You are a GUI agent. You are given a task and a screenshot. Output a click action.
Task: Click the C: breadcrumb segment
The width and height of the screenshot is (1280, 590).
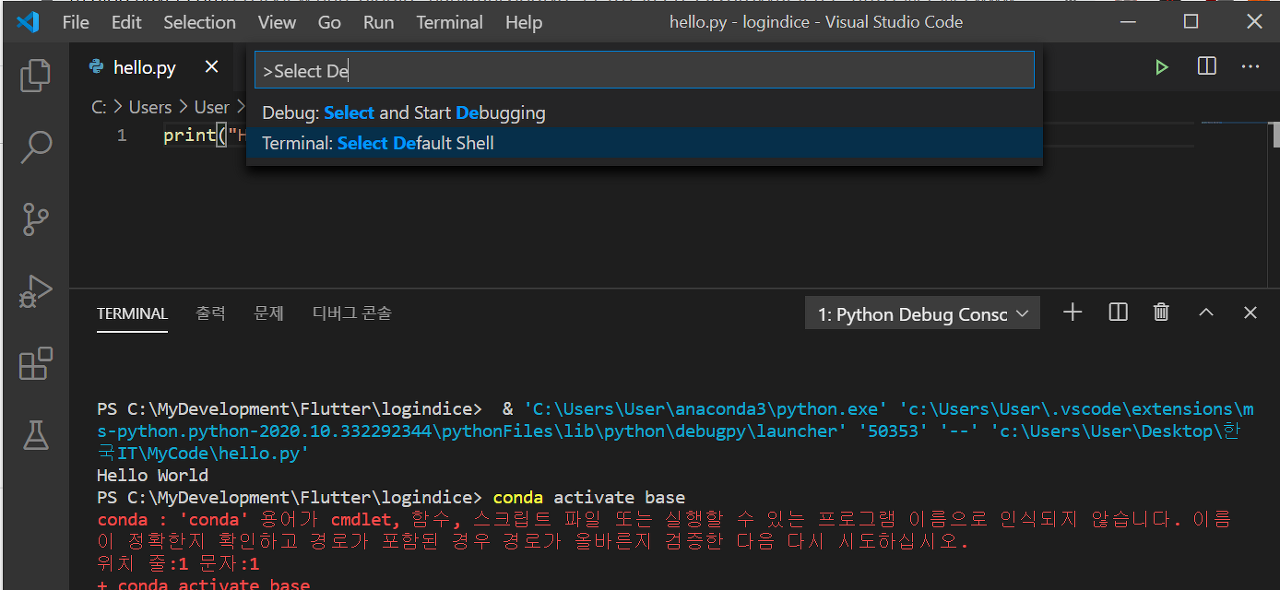pos(99,107)
